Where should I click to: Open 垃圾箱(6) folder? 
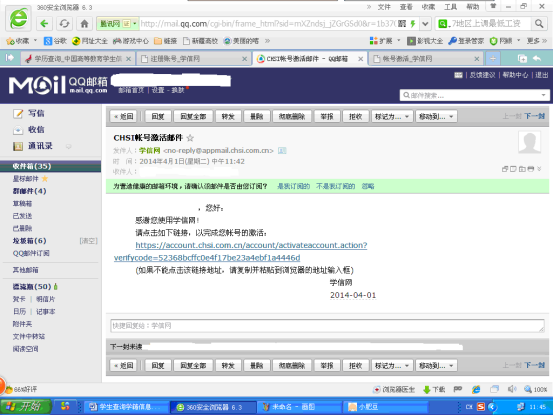coord(29,241)
